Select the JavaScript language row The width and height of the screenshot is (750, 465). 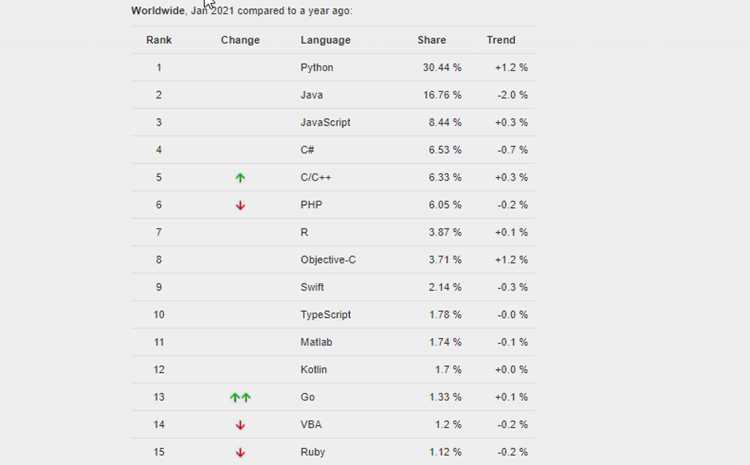333,122
